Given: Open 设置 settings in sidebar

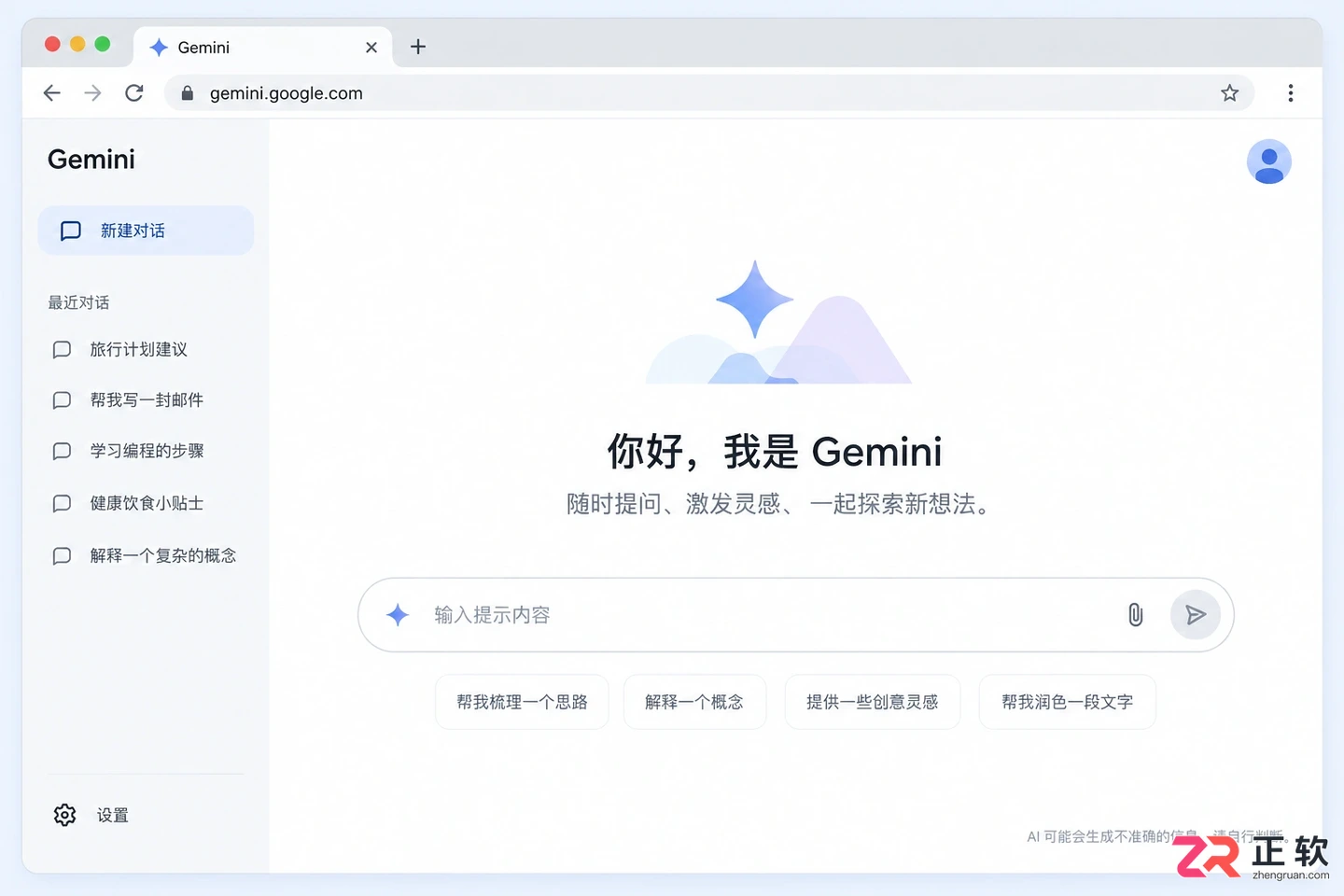Looking at the screenshot, I should click(91, 815).
